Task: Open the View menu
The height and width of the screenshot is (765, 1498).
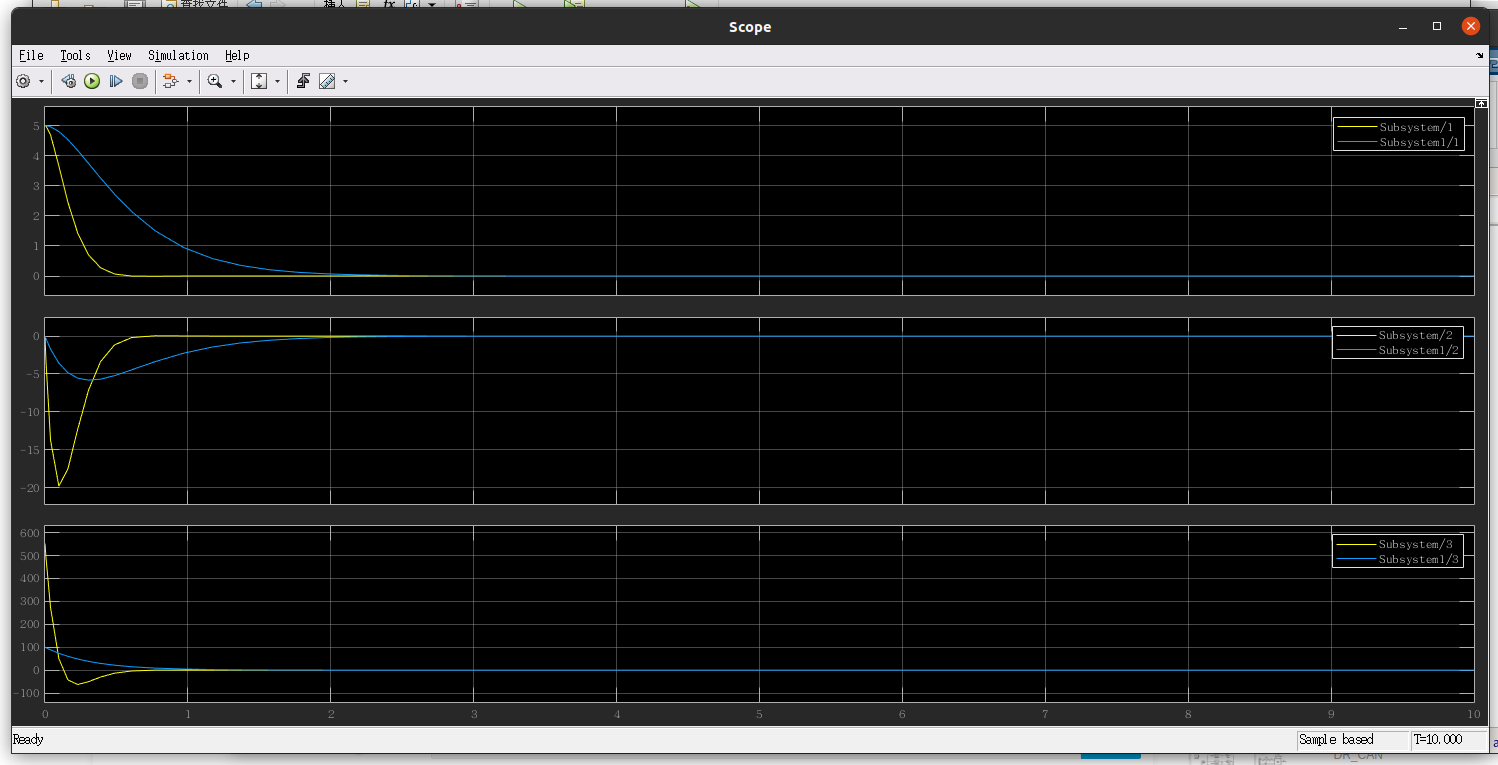Action: tap(119, 55)
